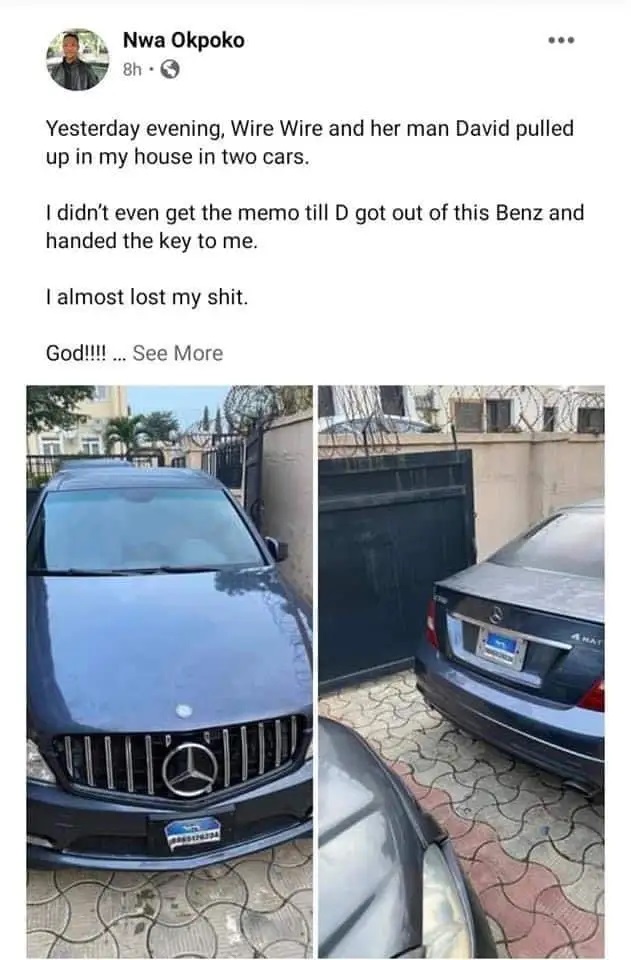The height and width of the screenshot is (960, 631).
Task: Click the 4MATIC badge on the trunk
Action: 586,640
